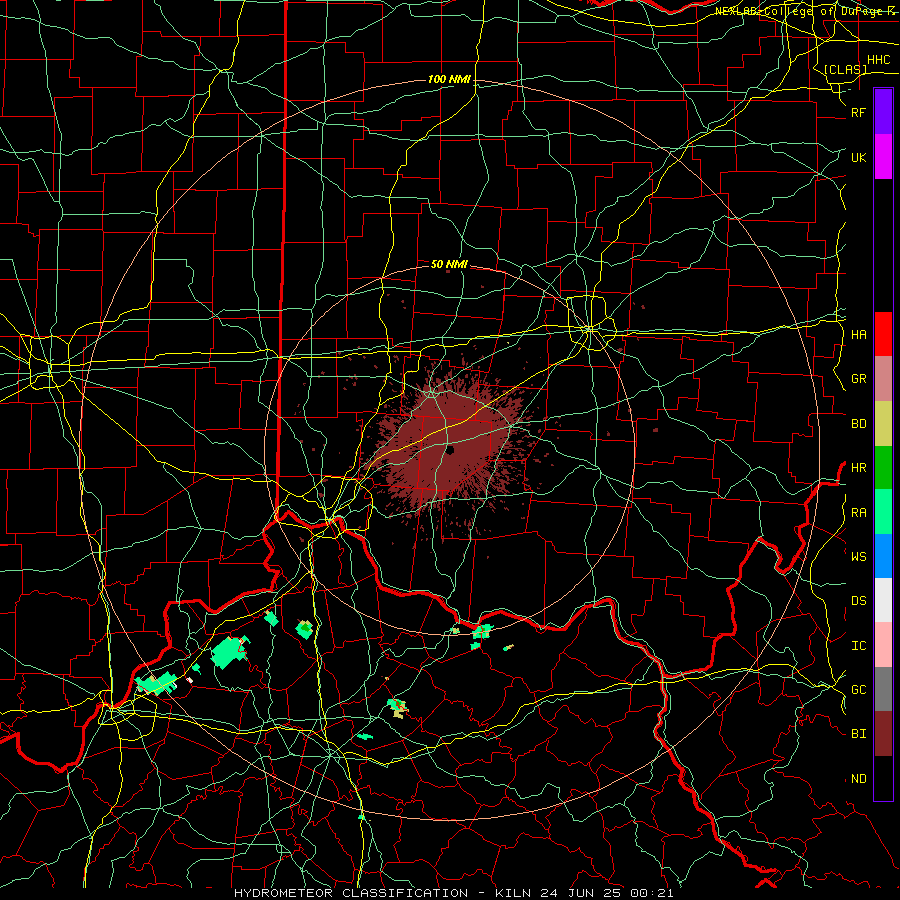The width and height of the screenshot is (900, 900).
Task: Click the "ND" legend label text
Action: point(859,779)
